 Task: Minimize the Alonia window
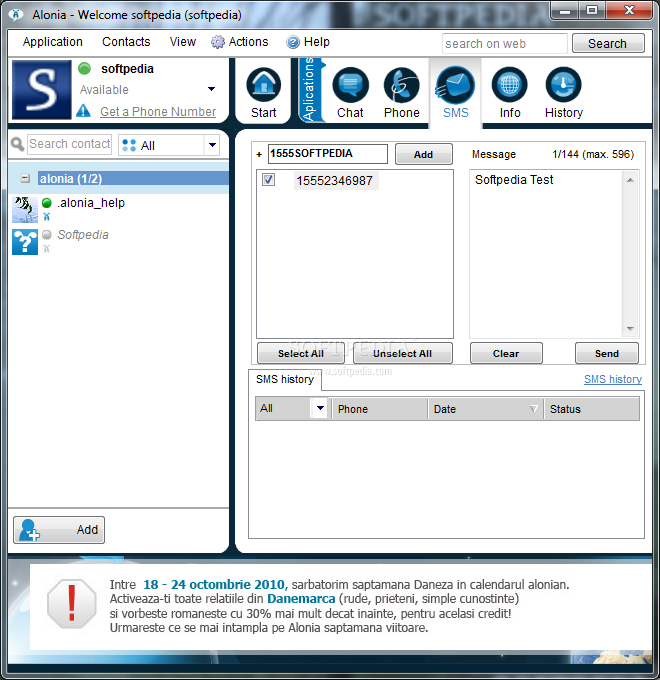[565, 10]
